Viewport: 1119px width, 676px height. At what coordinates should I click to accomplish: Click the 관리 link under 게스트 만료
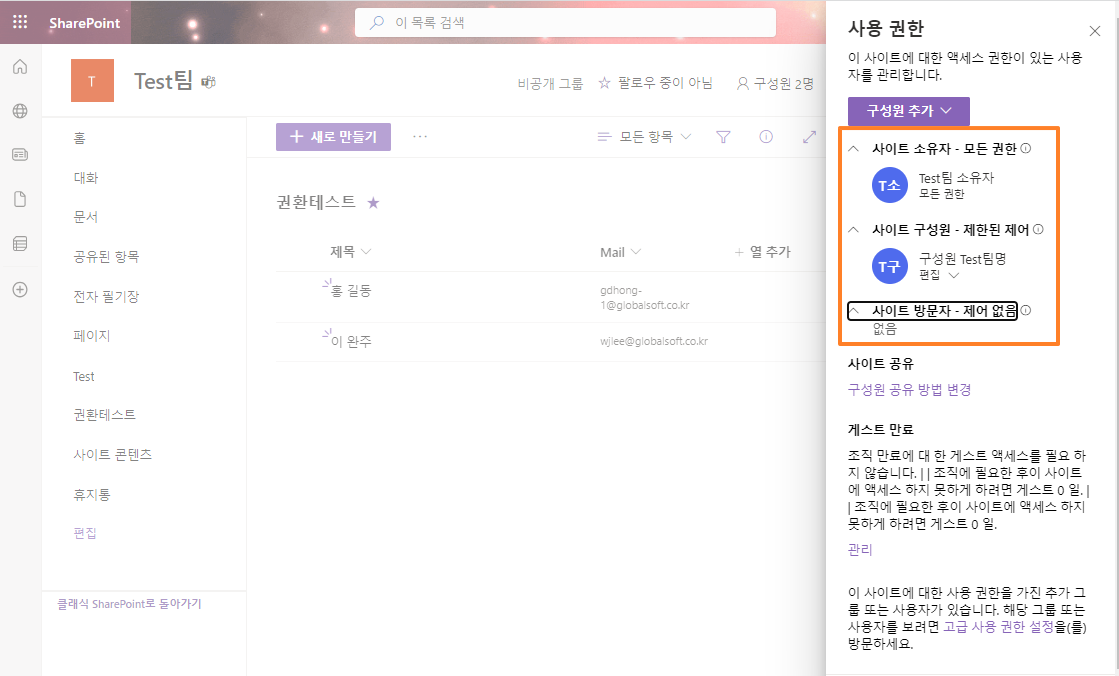[860, 550]
